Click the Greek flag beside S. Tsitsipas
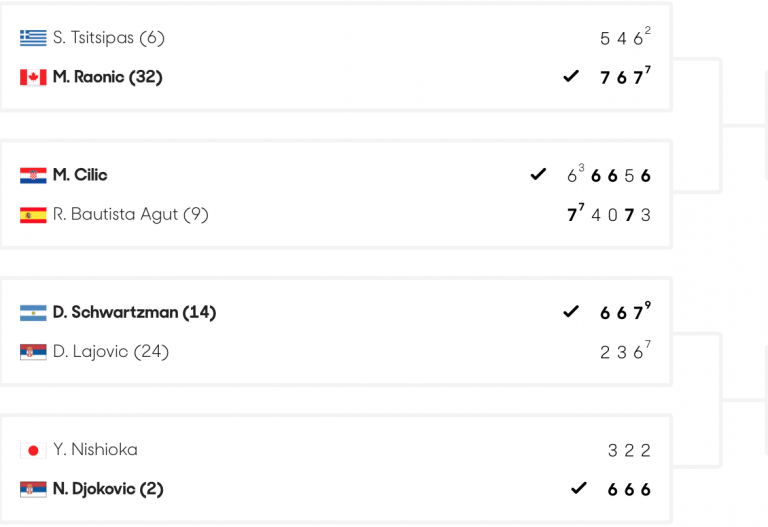The height and width of the screenshot is (527, 768). 33,38
